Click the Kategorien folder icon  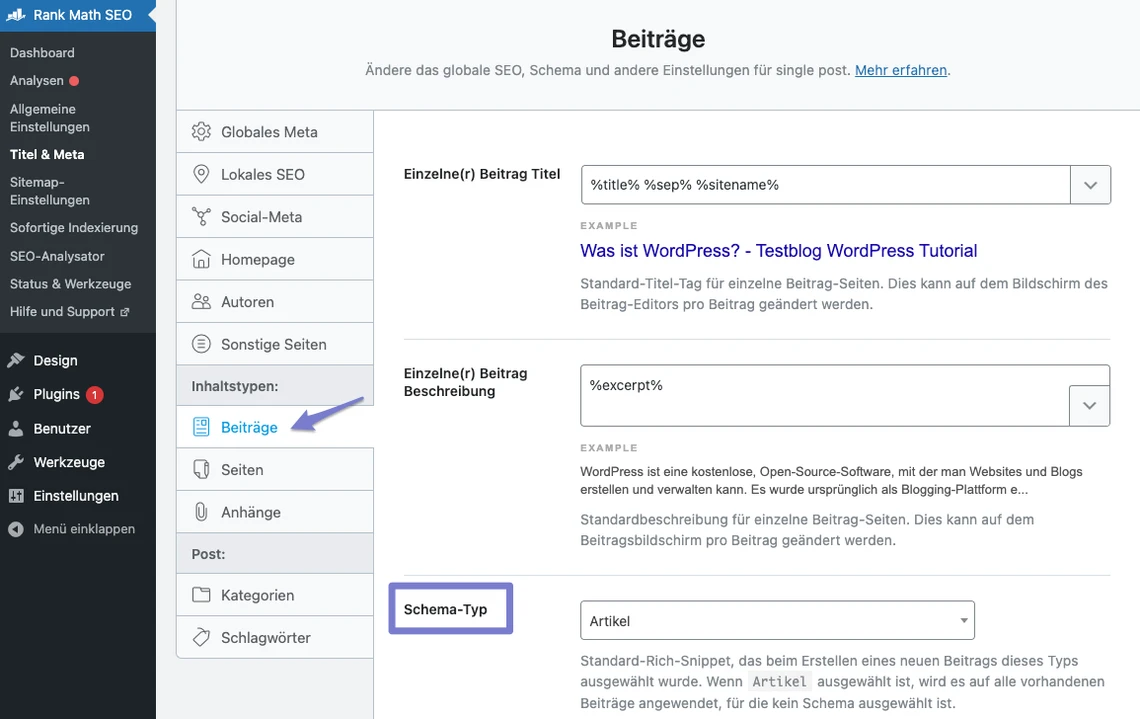click(200, 594)
